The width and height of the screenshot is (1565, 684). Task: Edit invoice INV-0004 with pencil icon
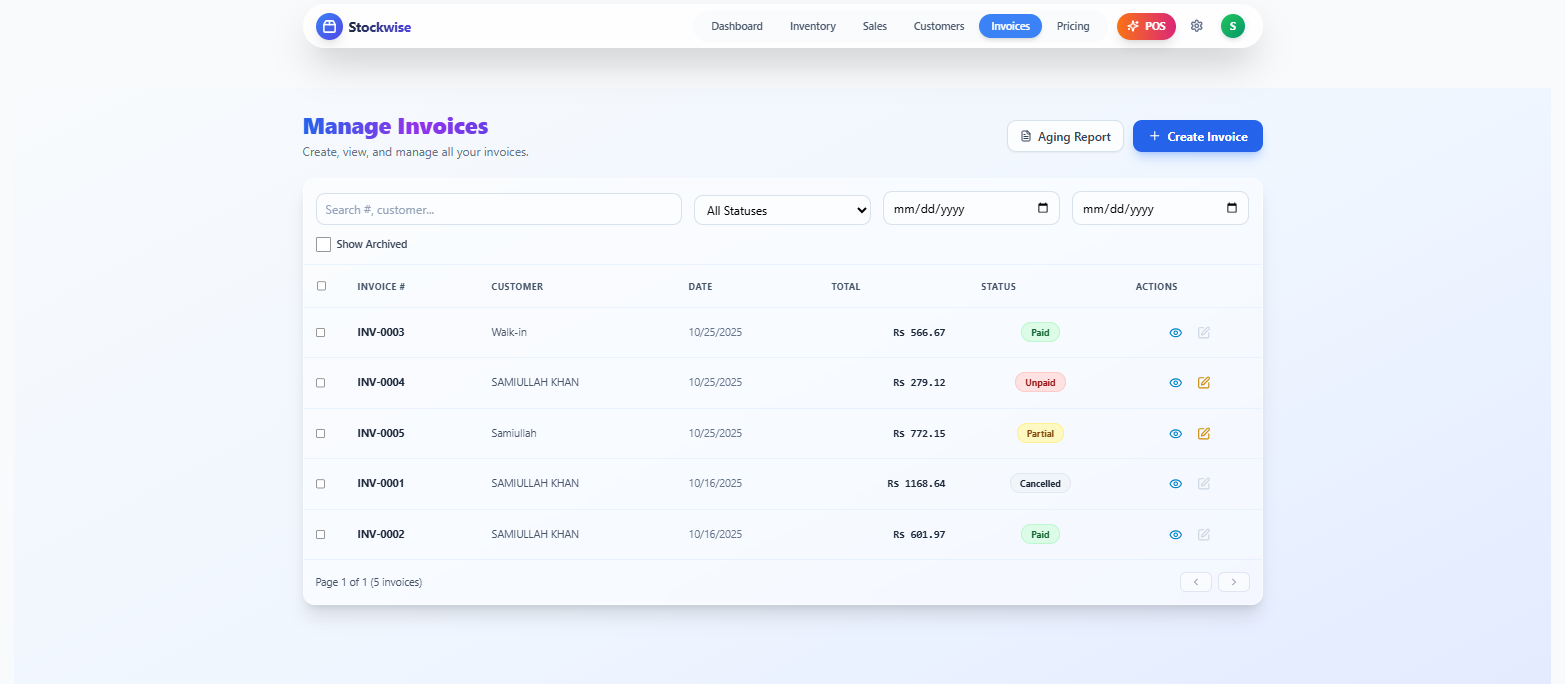(1204, 383)
